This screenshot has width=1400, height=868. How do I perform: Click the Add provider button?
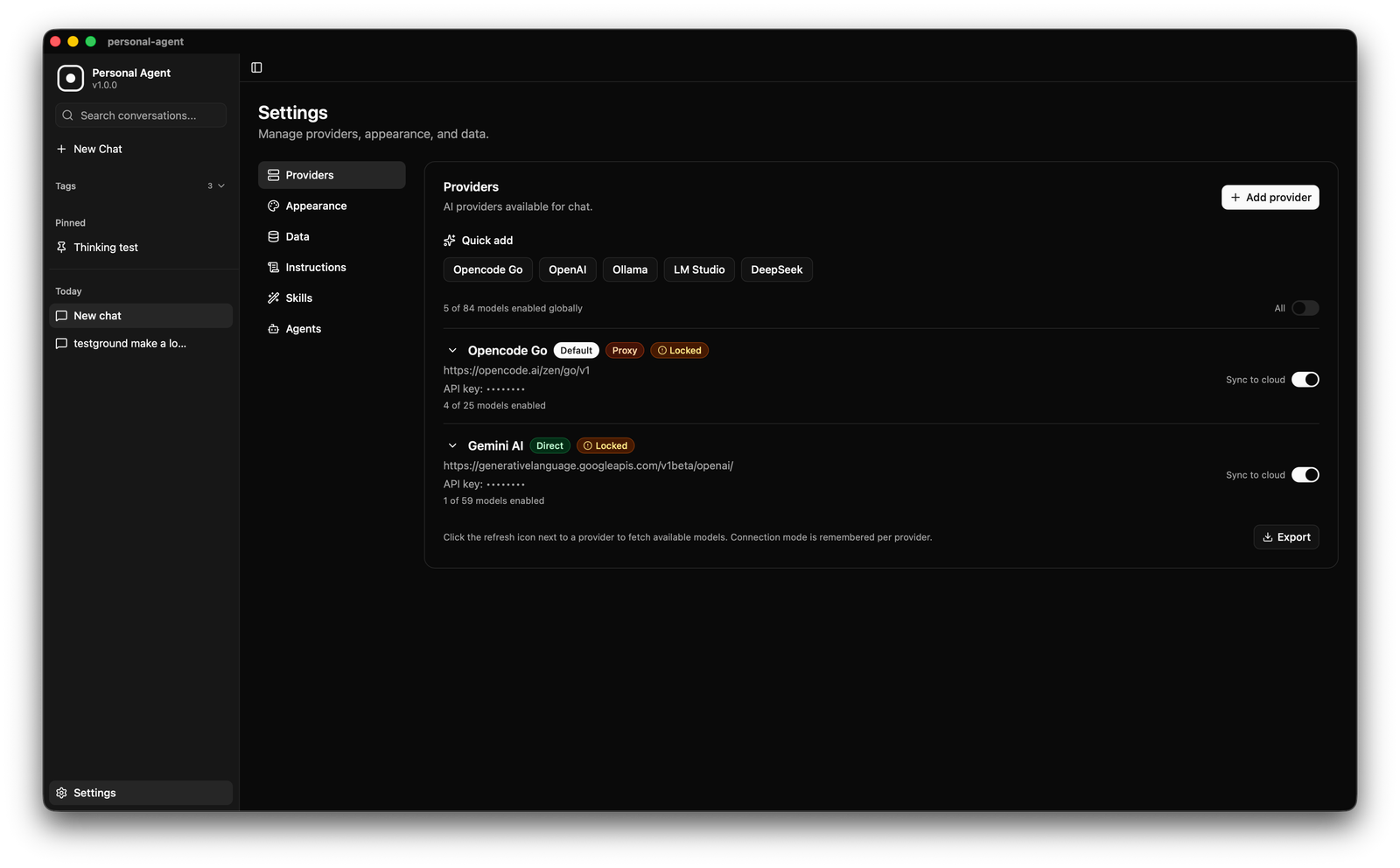pyautogui.click(x=1270, y=197)
